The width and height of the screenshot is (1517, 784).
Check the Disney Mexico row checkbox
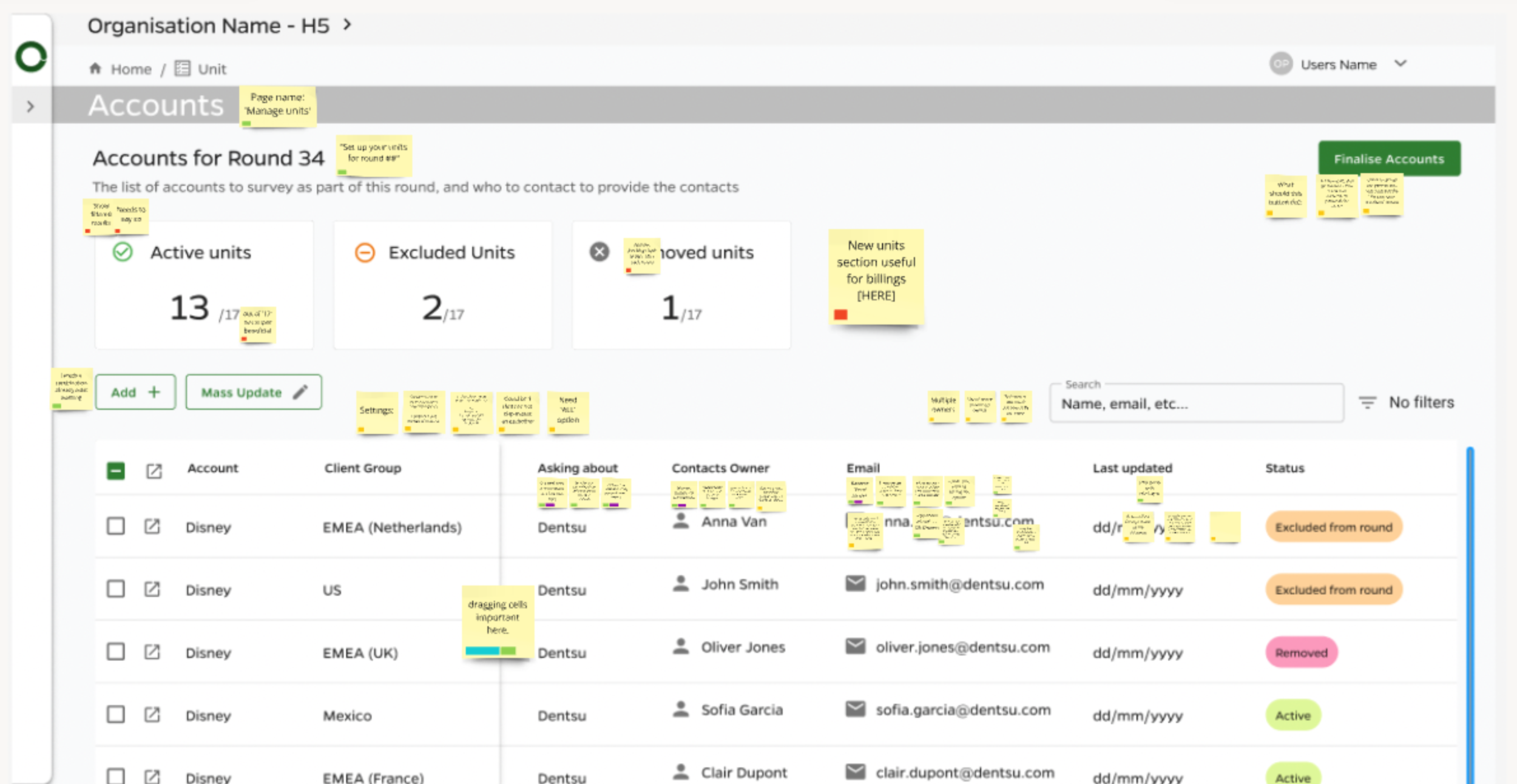tap(116, 714)
